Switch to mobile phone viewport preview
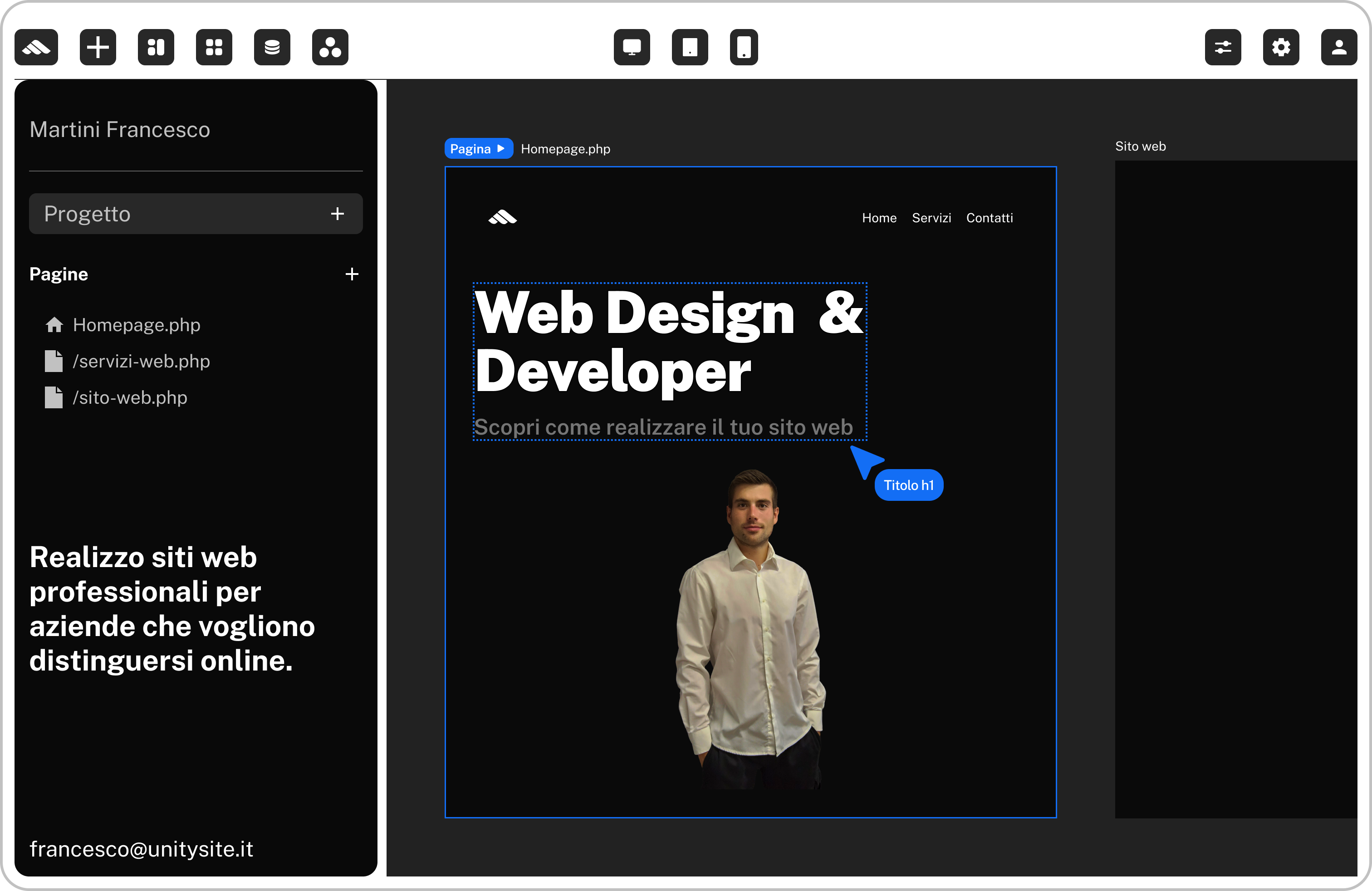The height and width of the screenshot is (891, 1372). coord(744,47)
